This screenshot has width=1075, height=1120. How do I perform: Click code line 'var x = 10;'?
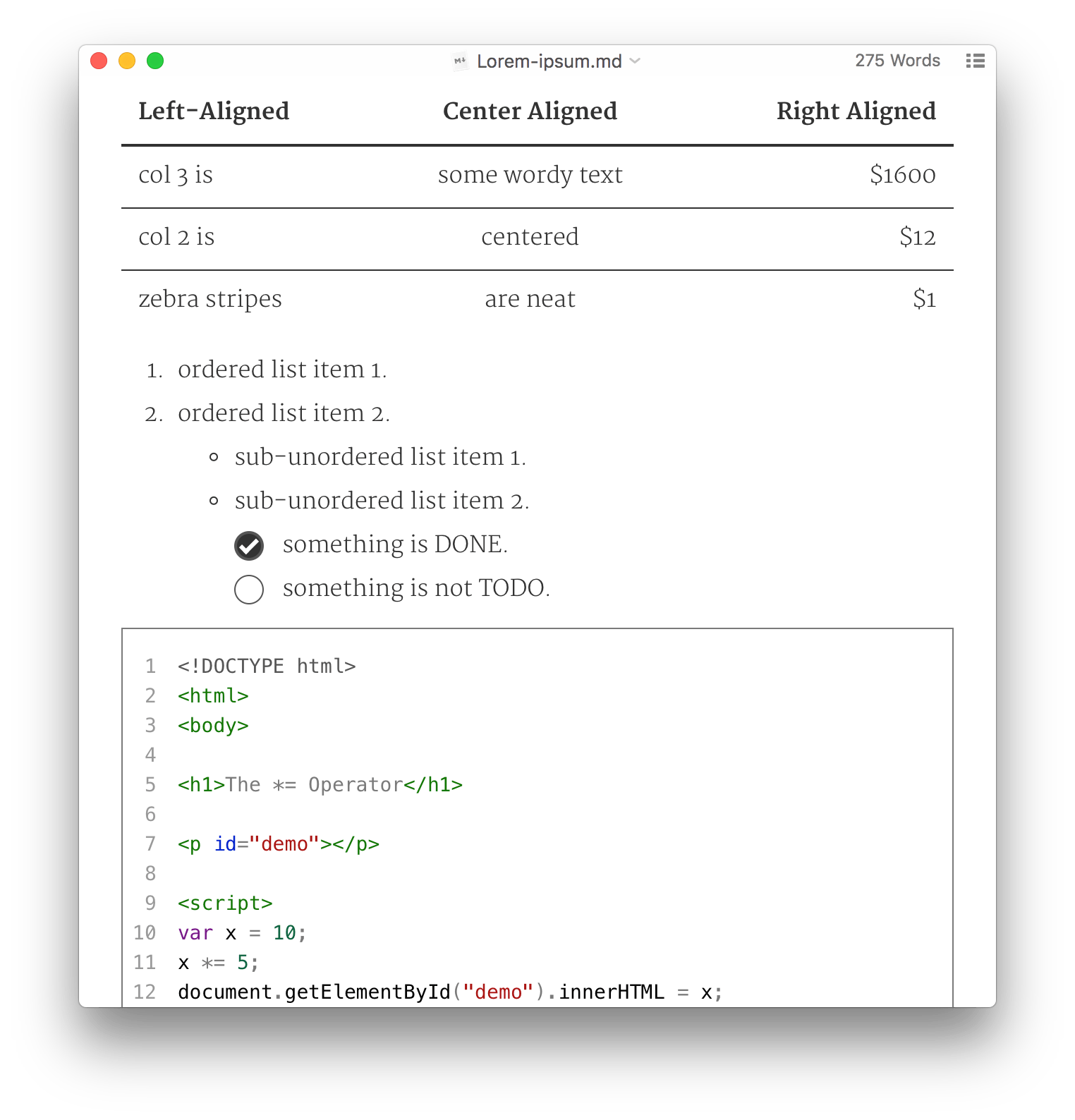[x=242, y=933]
